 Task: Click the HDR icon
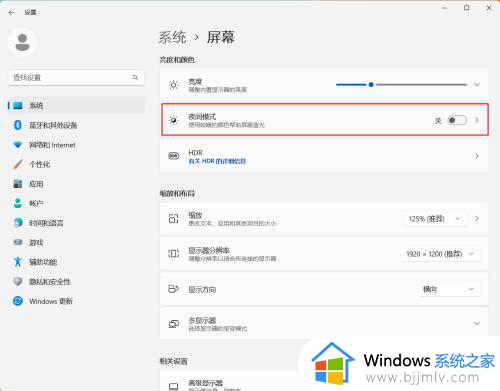click(174, 156)
